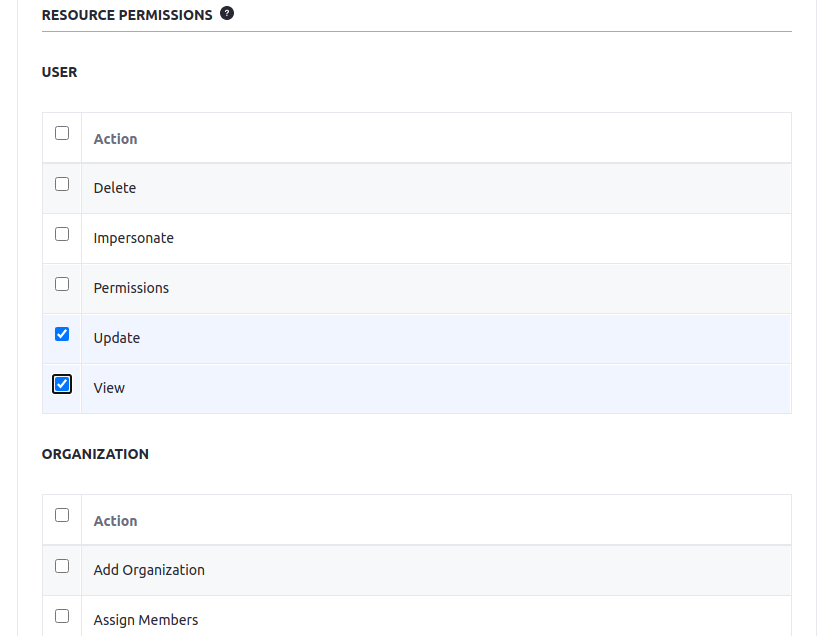Click the Delete row label
Viewport: 839px width, 636px height.
coord(115,188)
